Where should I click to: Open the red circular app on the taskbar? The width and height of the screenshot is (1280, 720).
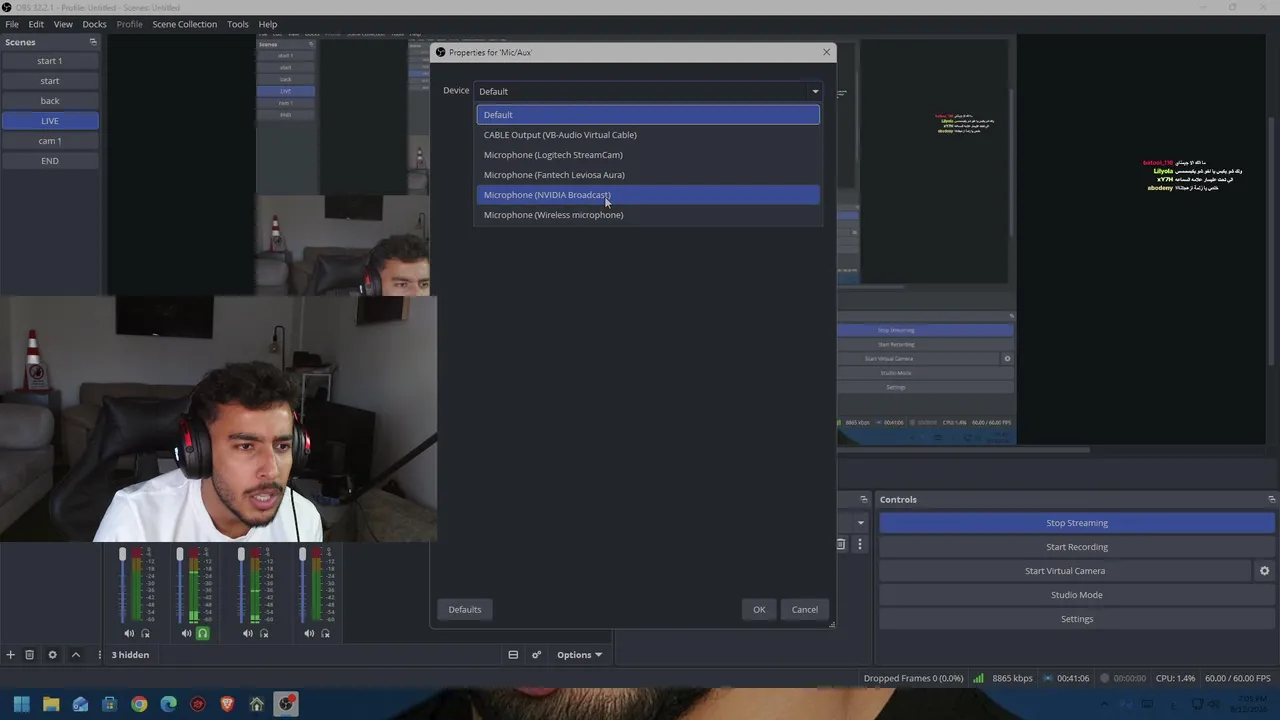[198, 704]
